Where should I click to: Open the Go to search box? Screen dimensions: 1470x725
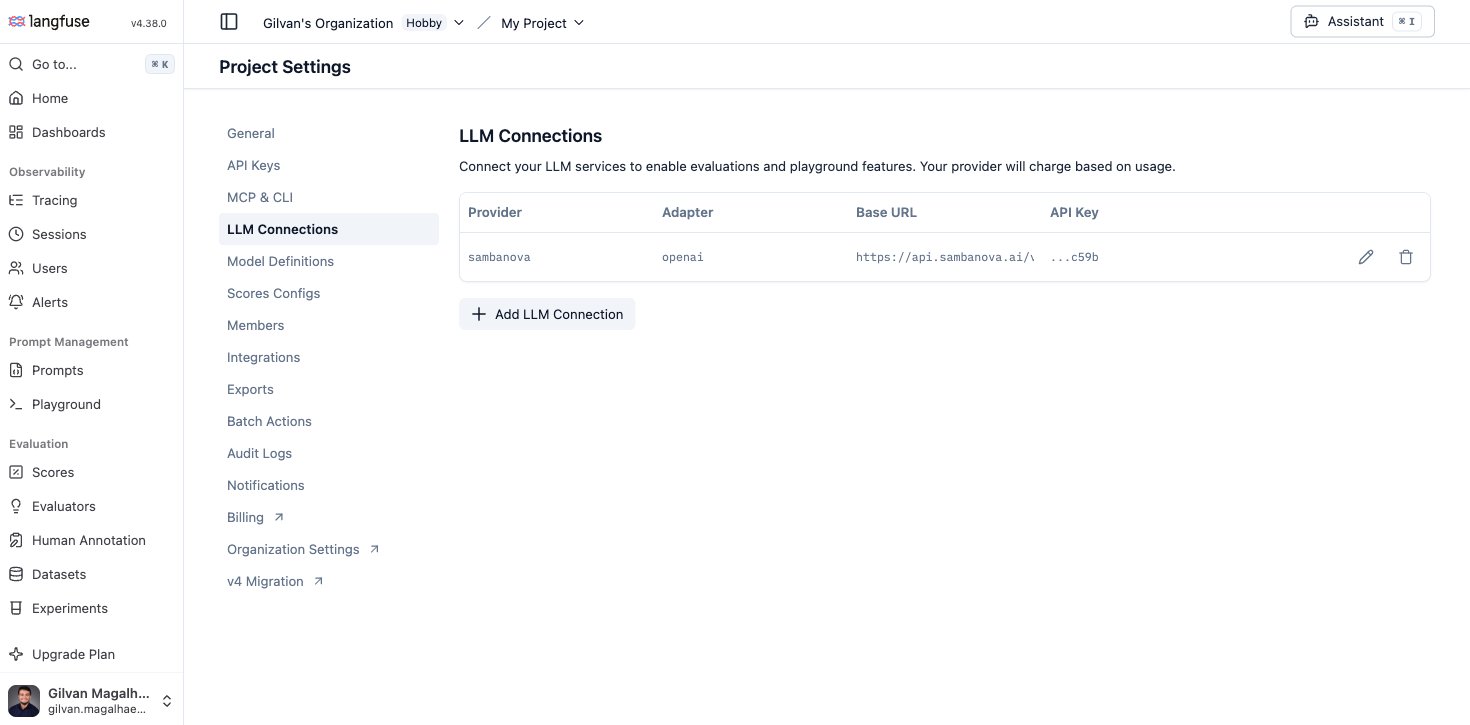[x=92, y=64]
